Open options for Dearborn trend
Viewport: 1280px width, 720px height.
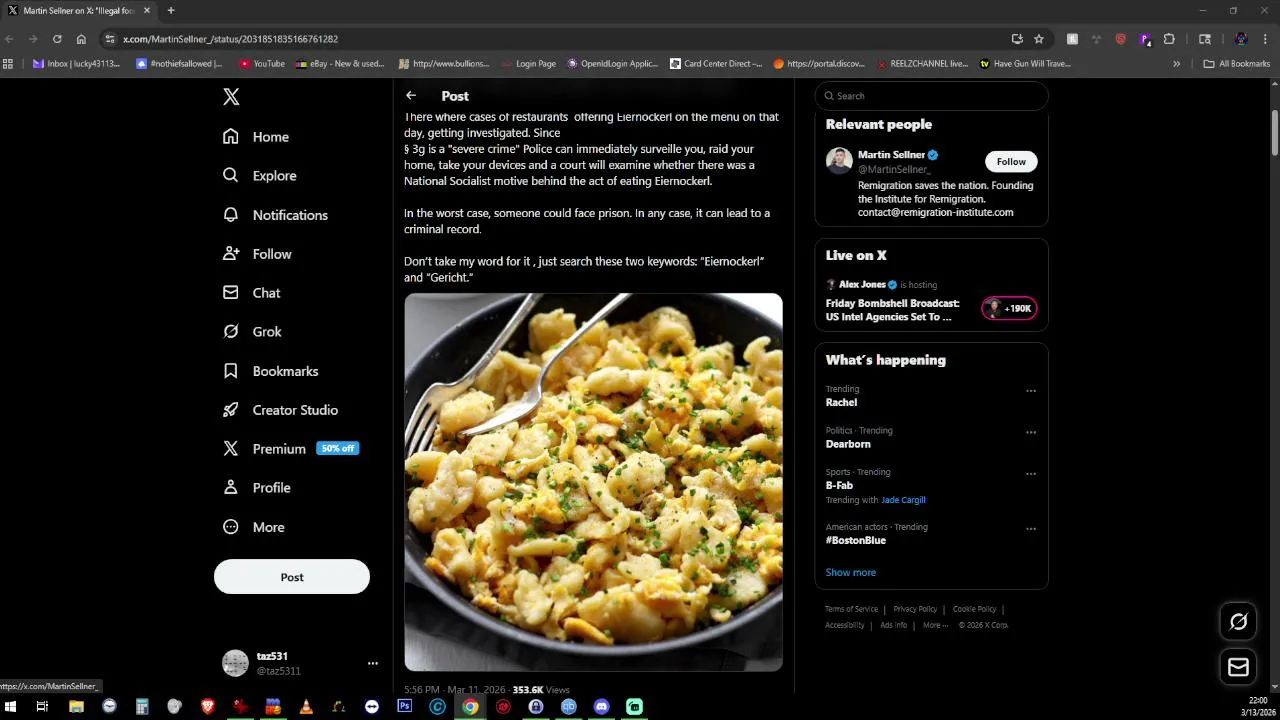pyautogui.click(x=1031, y=433)
